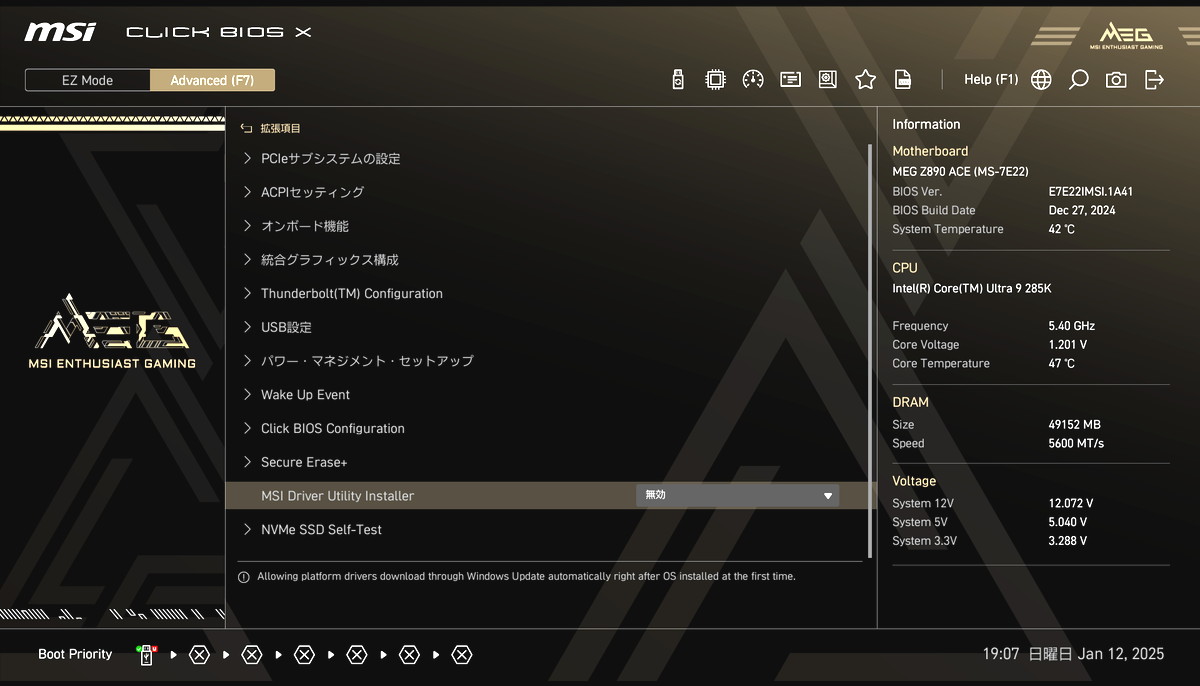1200x686 pixels.
Task: Click Frequency value 5.40 GHz
Action: 1071,326
